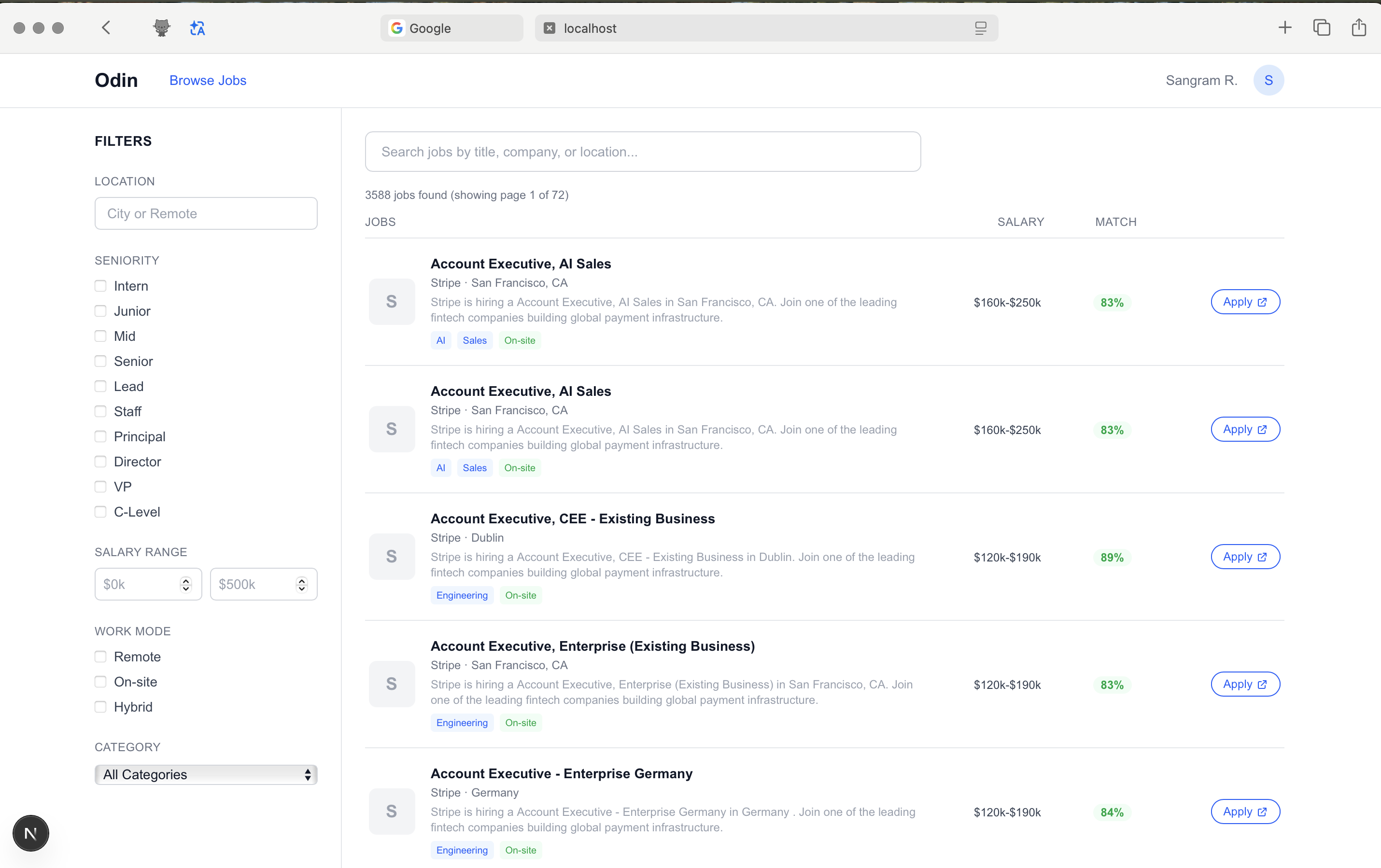Focus the job search field
The image size is (1381, 868).
(643, 152)
